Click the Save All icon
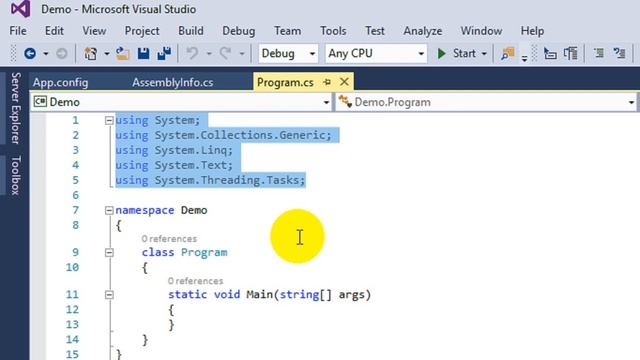The image size is (640, 360). click(x=164, y=53)
